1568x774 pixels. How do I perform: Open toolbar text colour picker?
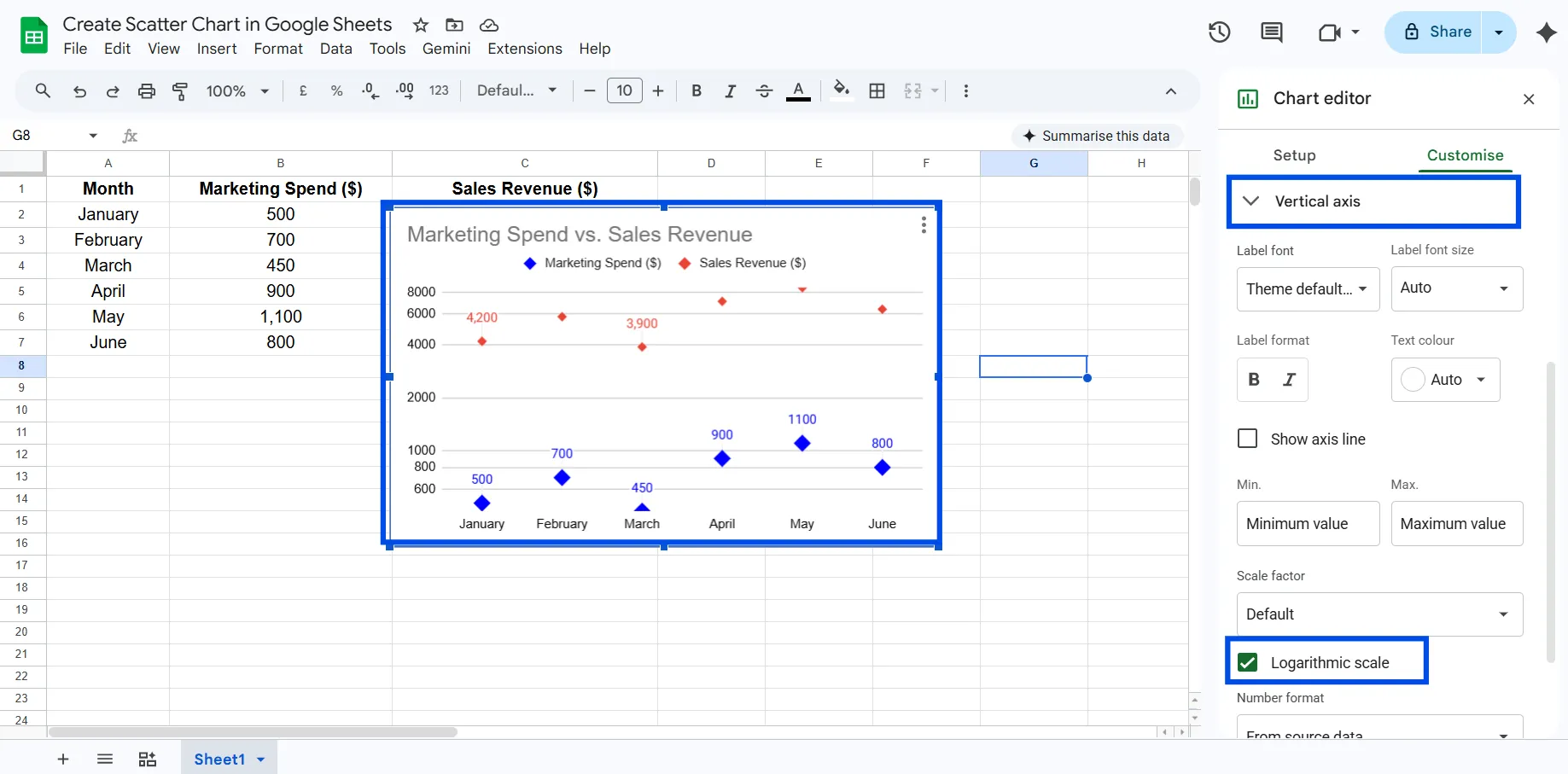coord(798,90)
